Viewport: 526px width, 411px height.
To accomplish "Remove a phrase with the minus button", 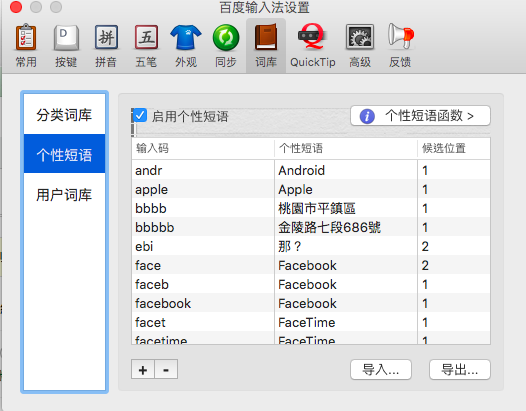I will click(166, 370).
